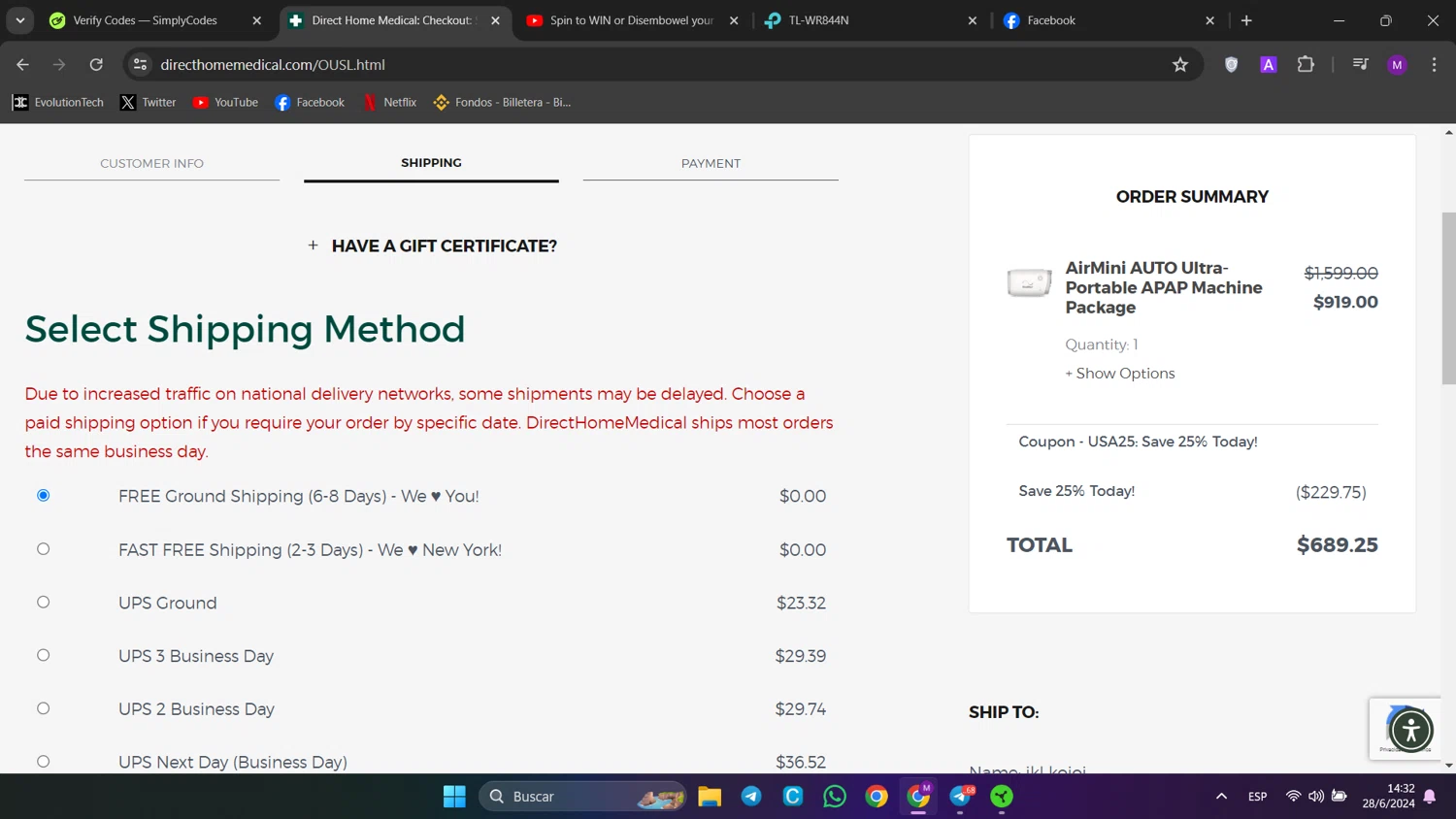Open the Facebook bookmark in bookmarks bar
Viewport: 1456px width, 819px height.
(x=310, y=102)
